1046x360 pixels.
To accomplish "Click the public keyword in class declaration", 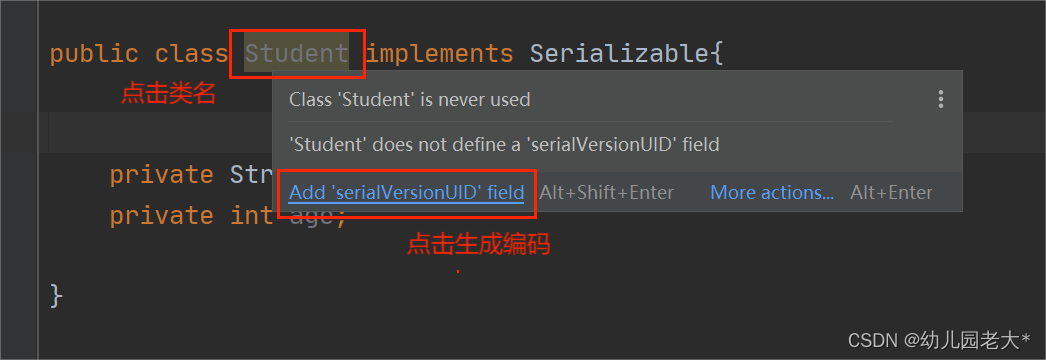I will [x=94, y=55].
